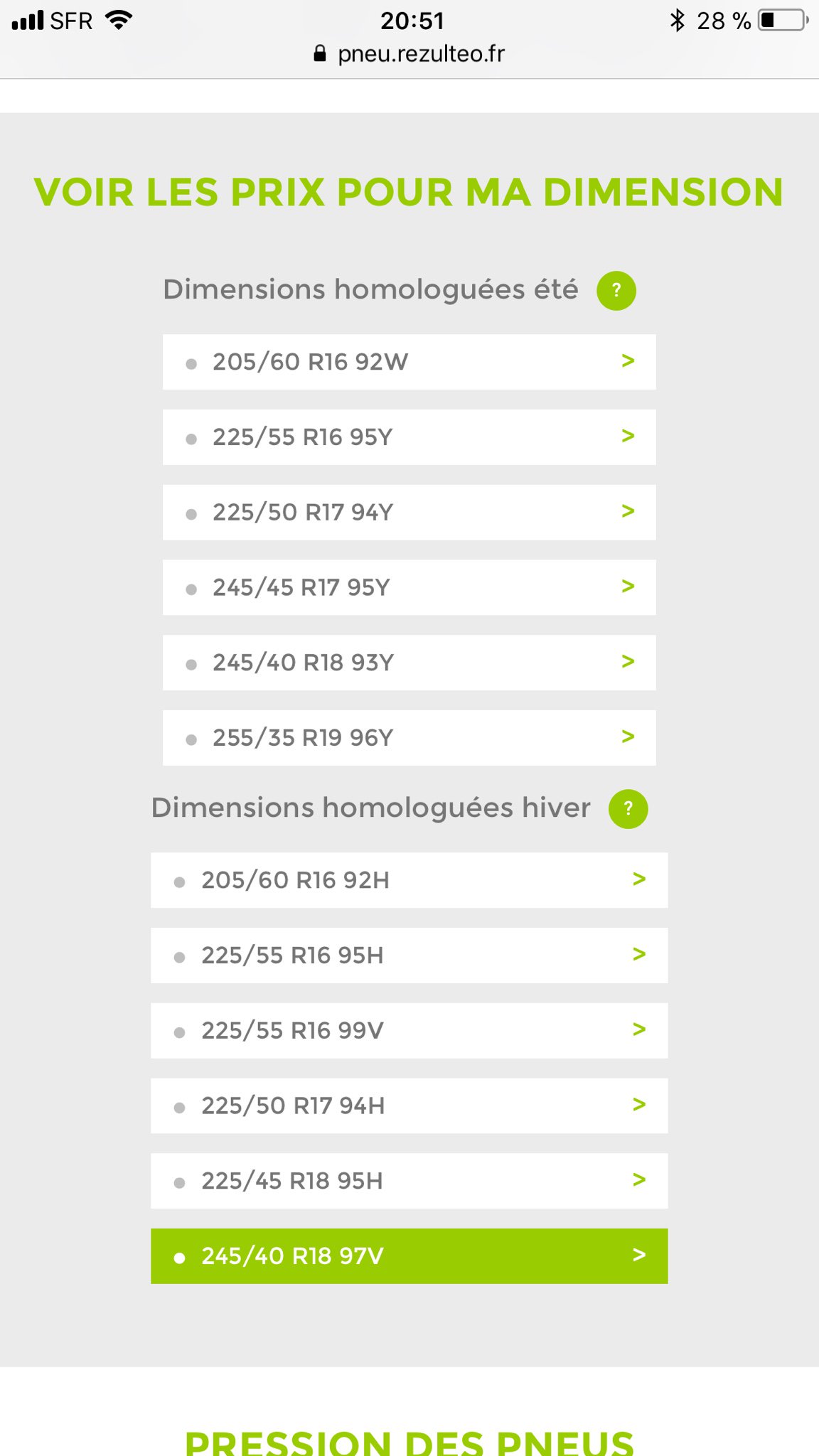Open chevron for 225/55 R16 99V
Image resolution: width=819 pixels, height=1456 pixels.
tap(639, 1029)
